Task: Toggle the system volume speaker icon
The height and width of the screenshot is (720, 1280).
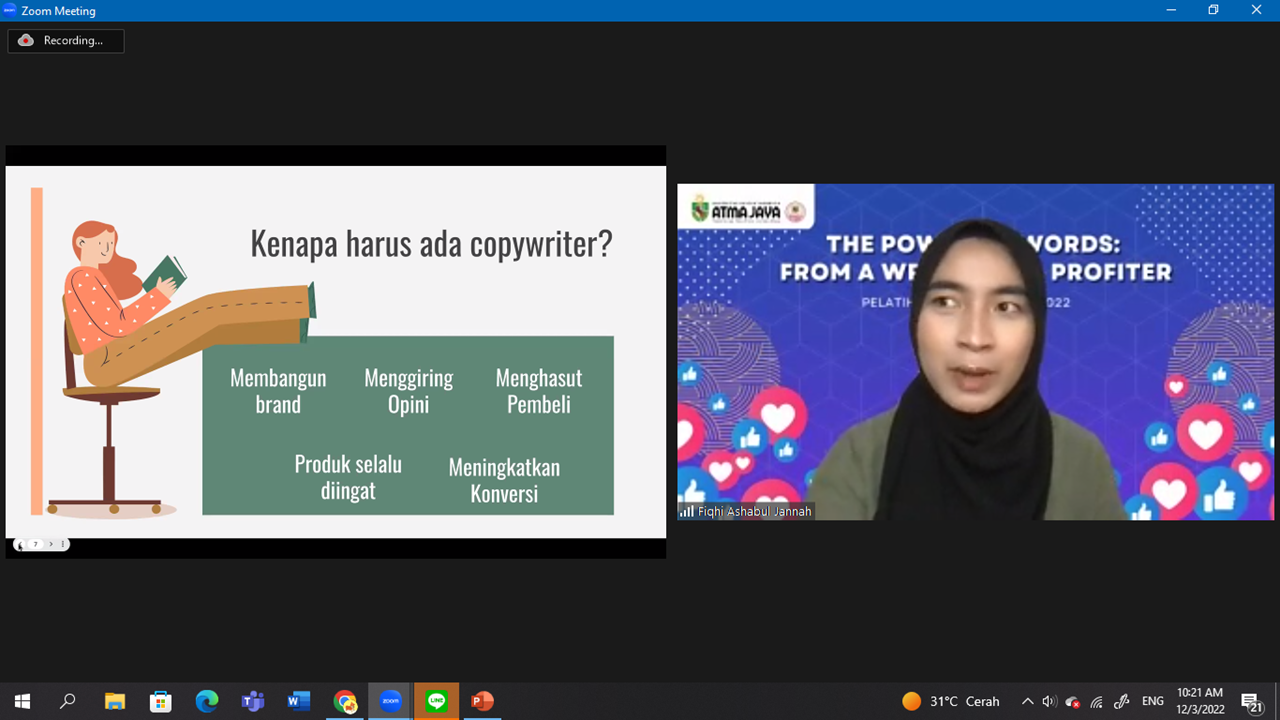Action: 1048,701
